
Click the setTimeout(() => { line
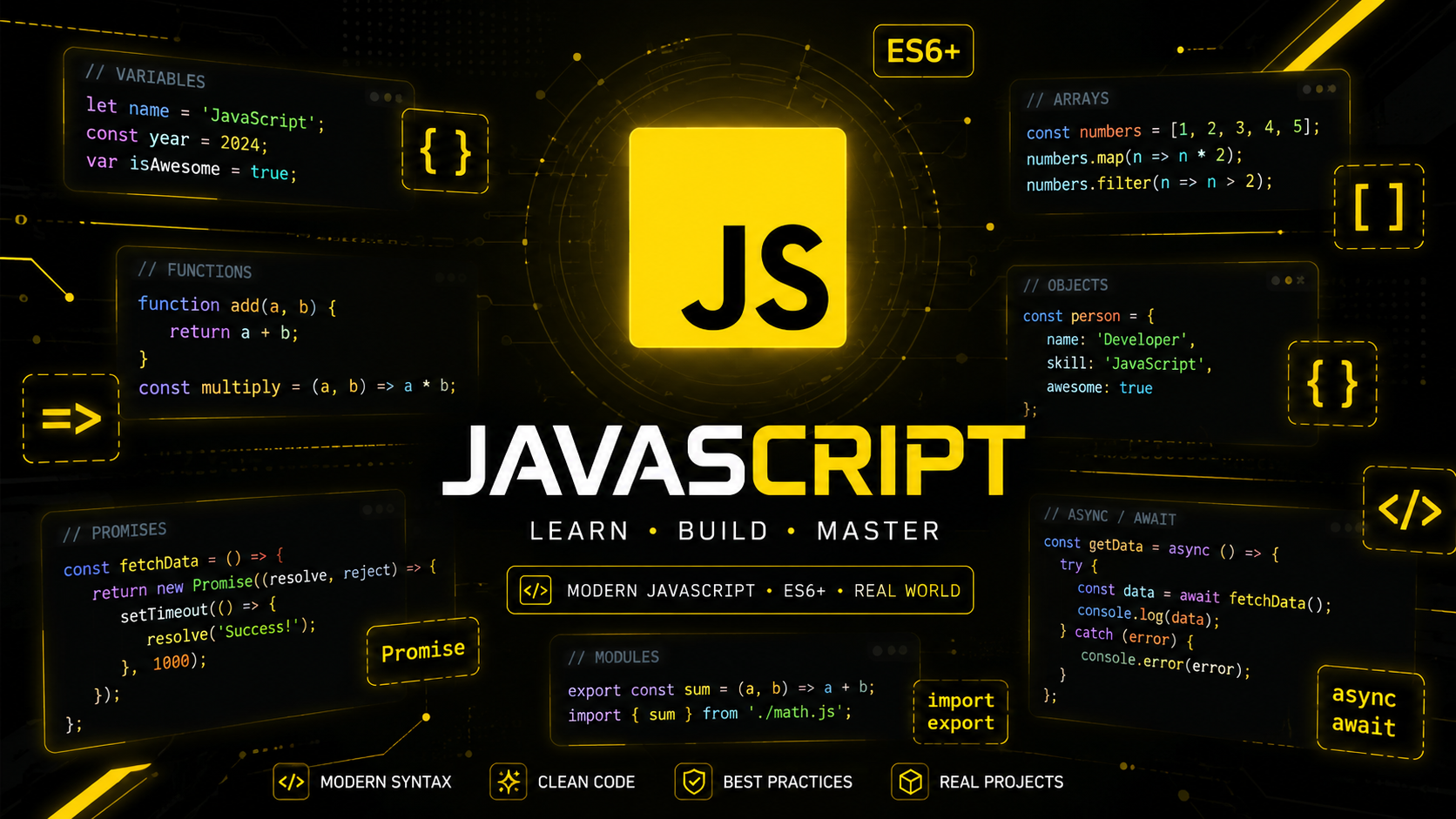tap(198, 609)
